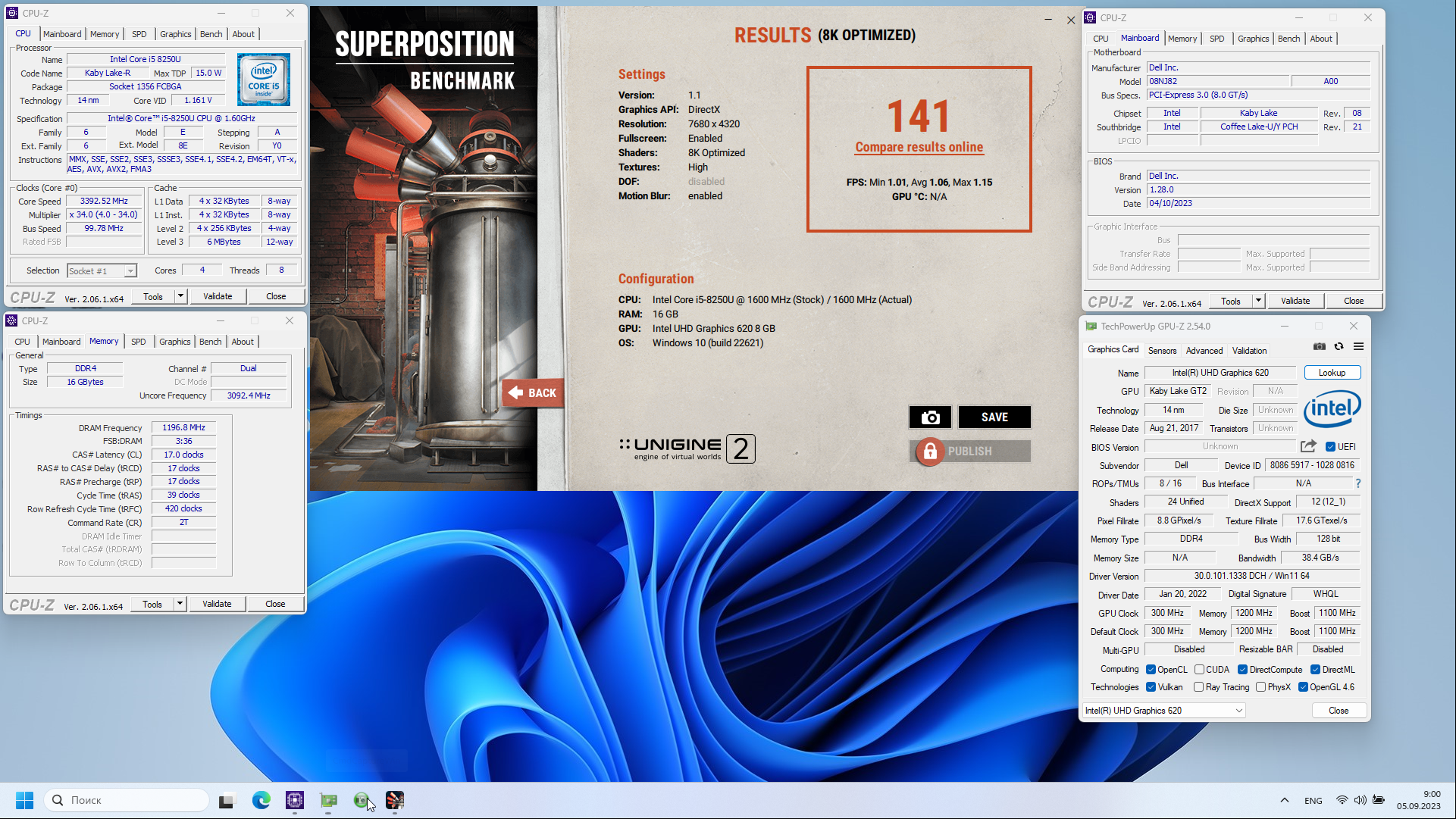This screenshot has width=1456, height=819.
Task: Switch to SPD tab in CPU-Z Memory window
Action: 138,342
